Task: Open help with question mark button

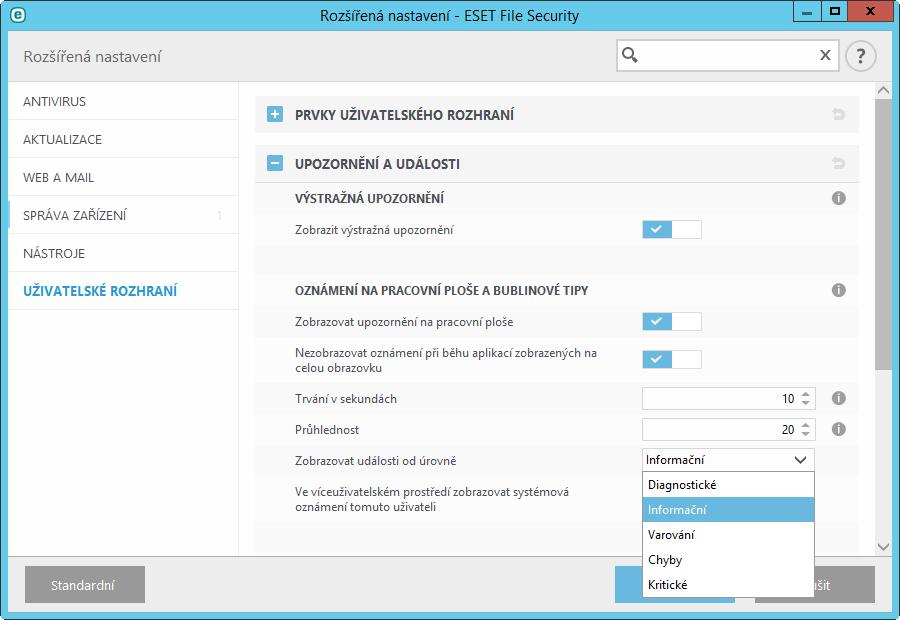Action: pos(860,56)
